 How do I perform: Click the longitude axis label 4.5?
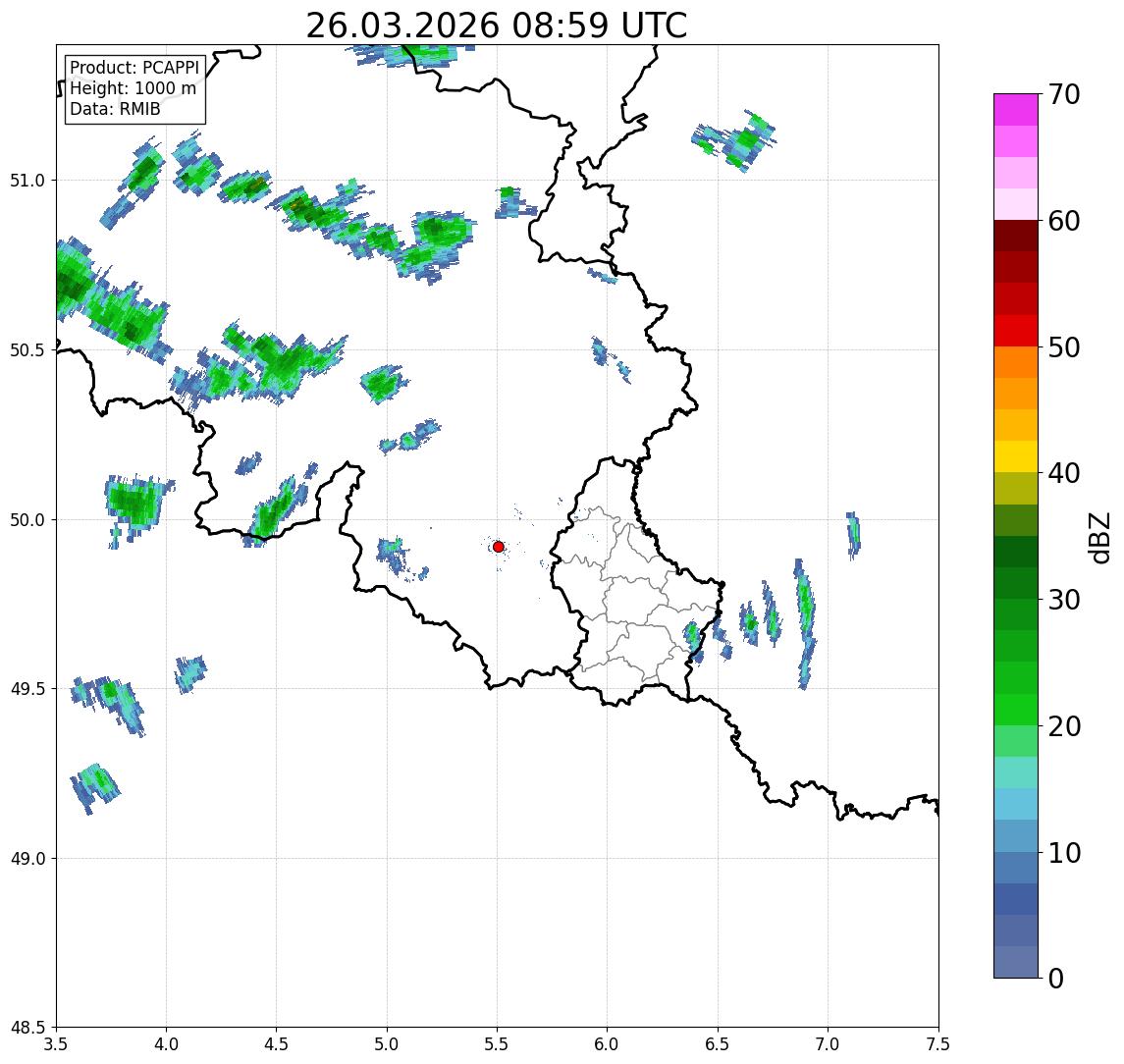[277, 1044]
